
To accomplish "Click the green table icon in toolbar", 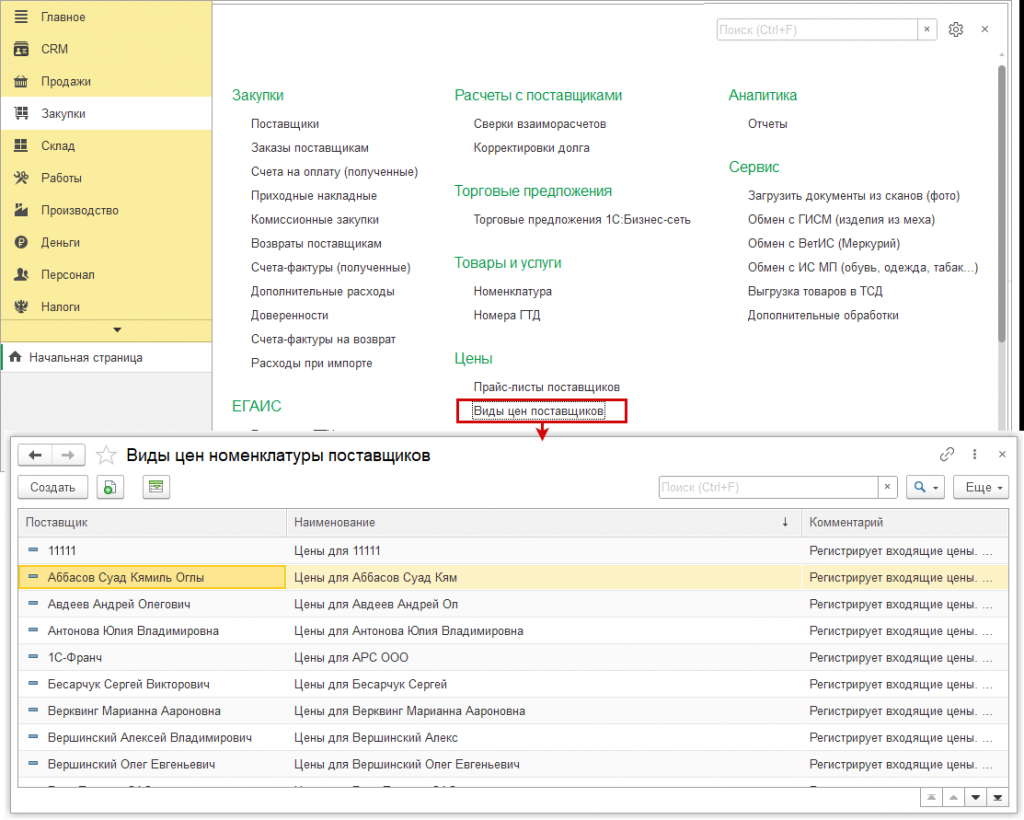I will (156, 487).
